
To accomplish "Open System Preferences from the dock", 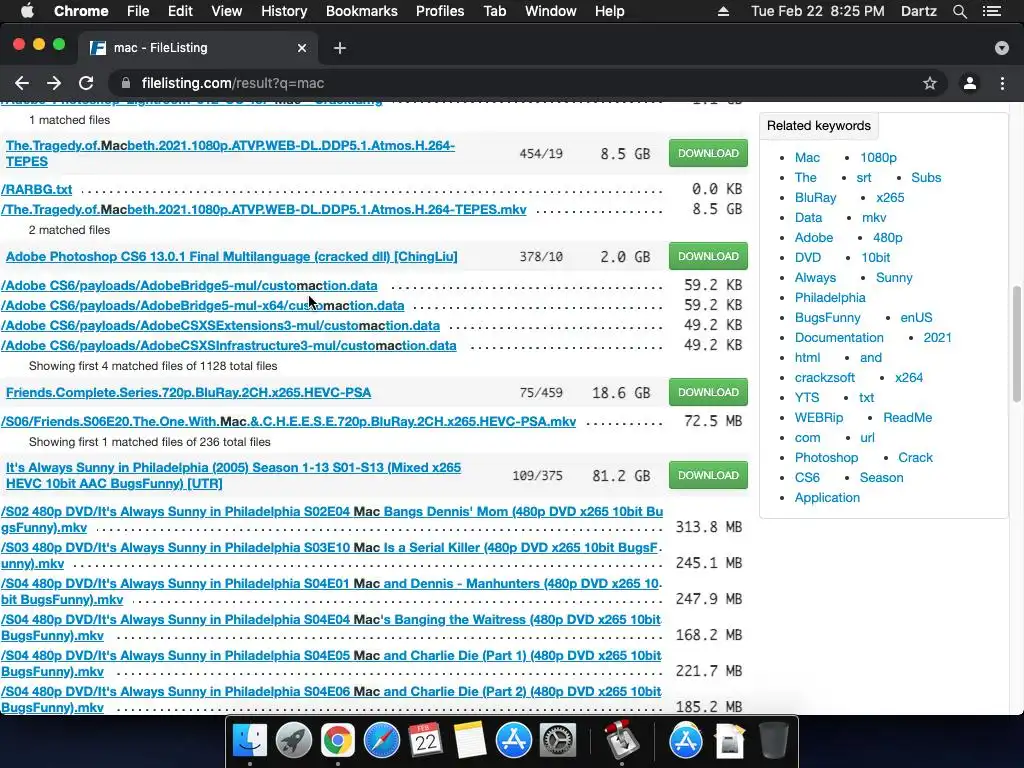I will click(x=557, y=741).
